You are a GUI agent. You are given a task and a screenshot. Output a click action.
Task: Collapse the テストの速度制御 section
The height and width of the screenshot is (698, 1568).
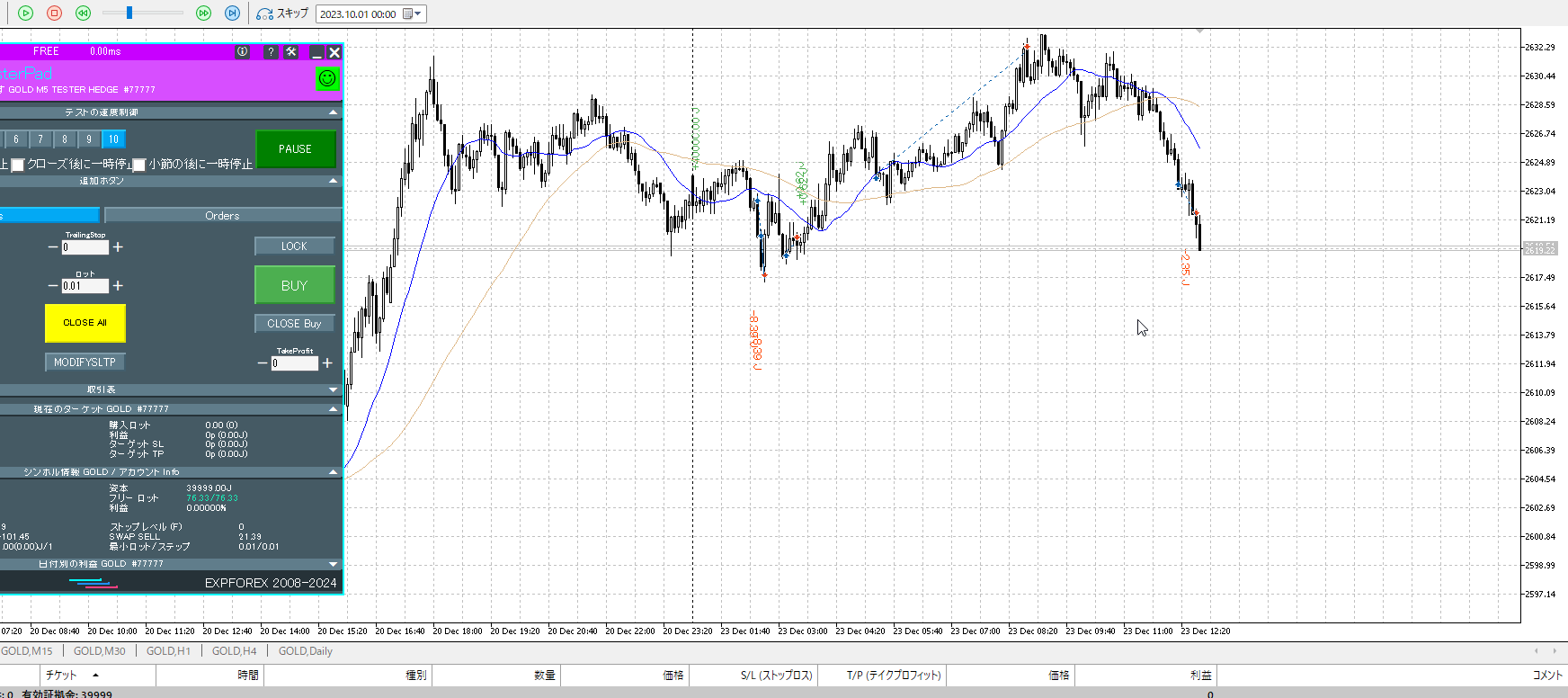pos(334,112)
